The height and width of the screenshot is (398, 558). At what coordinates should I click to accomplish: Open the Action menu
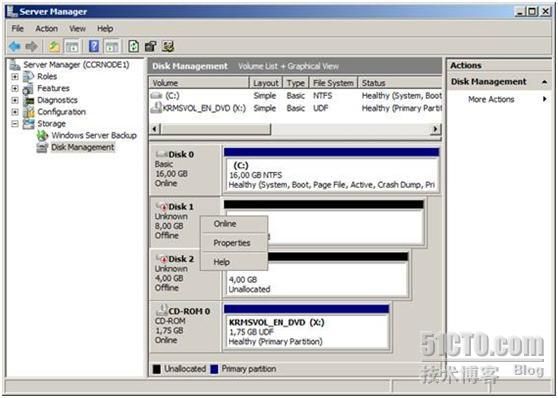(46, 28)
